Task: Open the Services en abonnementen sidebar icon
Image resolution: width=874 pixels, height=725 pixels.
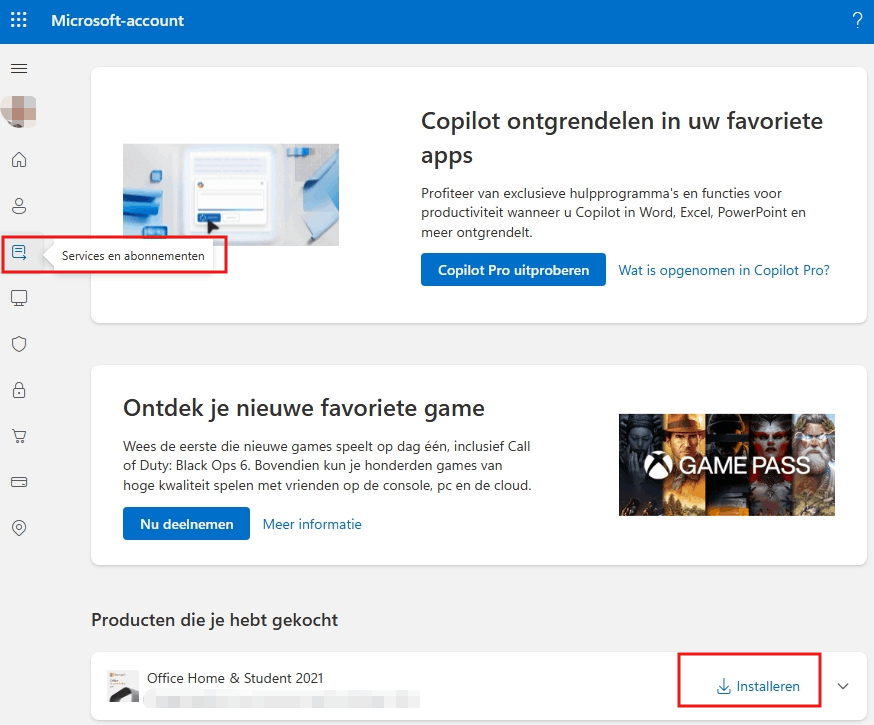Action: (19, 252)
